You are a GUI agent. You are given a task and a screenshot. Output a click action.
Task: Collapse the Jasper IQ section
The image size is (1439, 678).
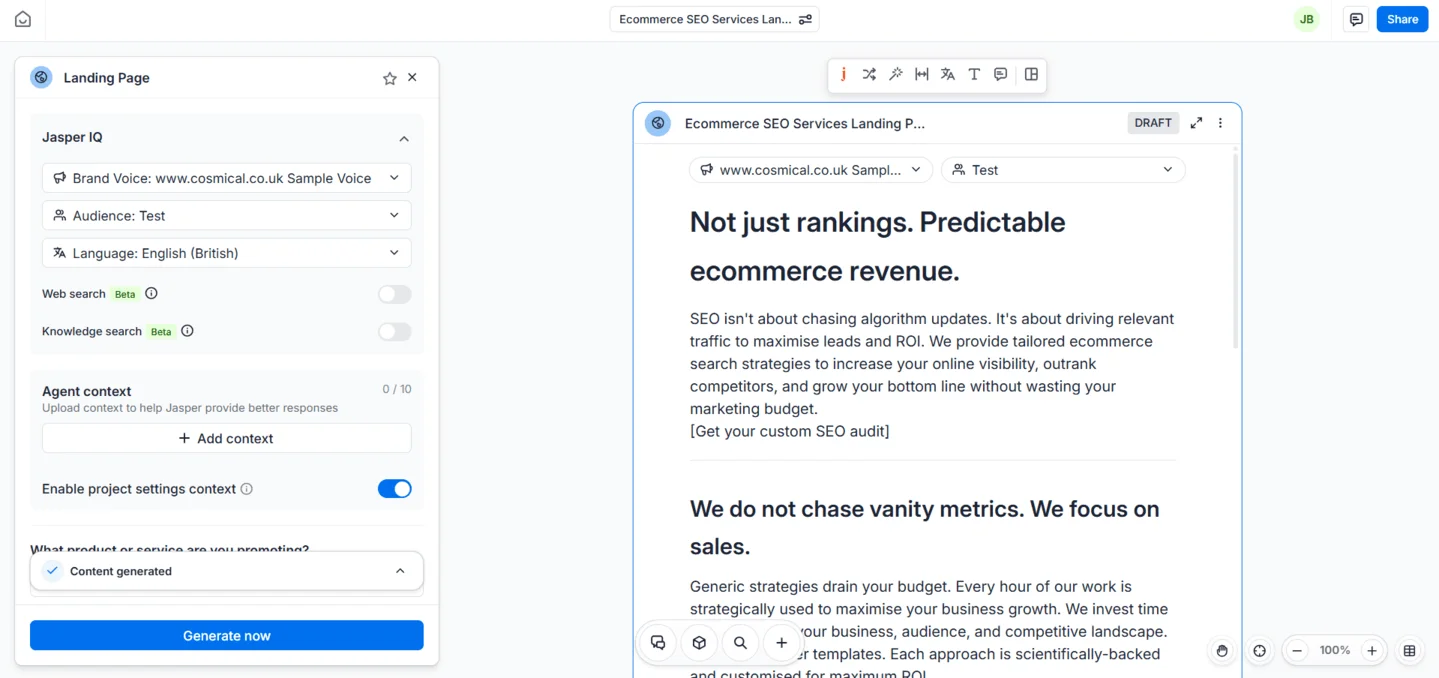[x=403, y=138]
